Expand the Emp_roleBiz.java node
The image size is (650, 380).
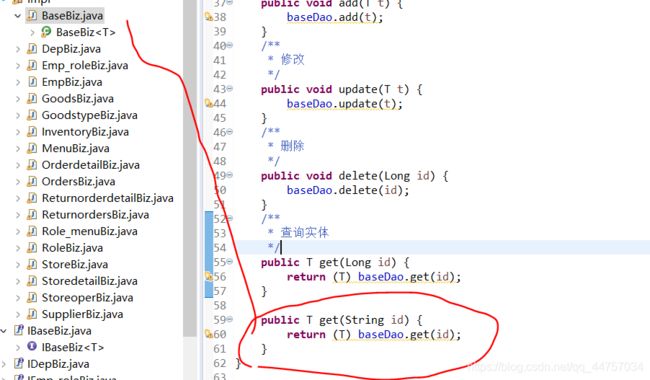(17, 65)
